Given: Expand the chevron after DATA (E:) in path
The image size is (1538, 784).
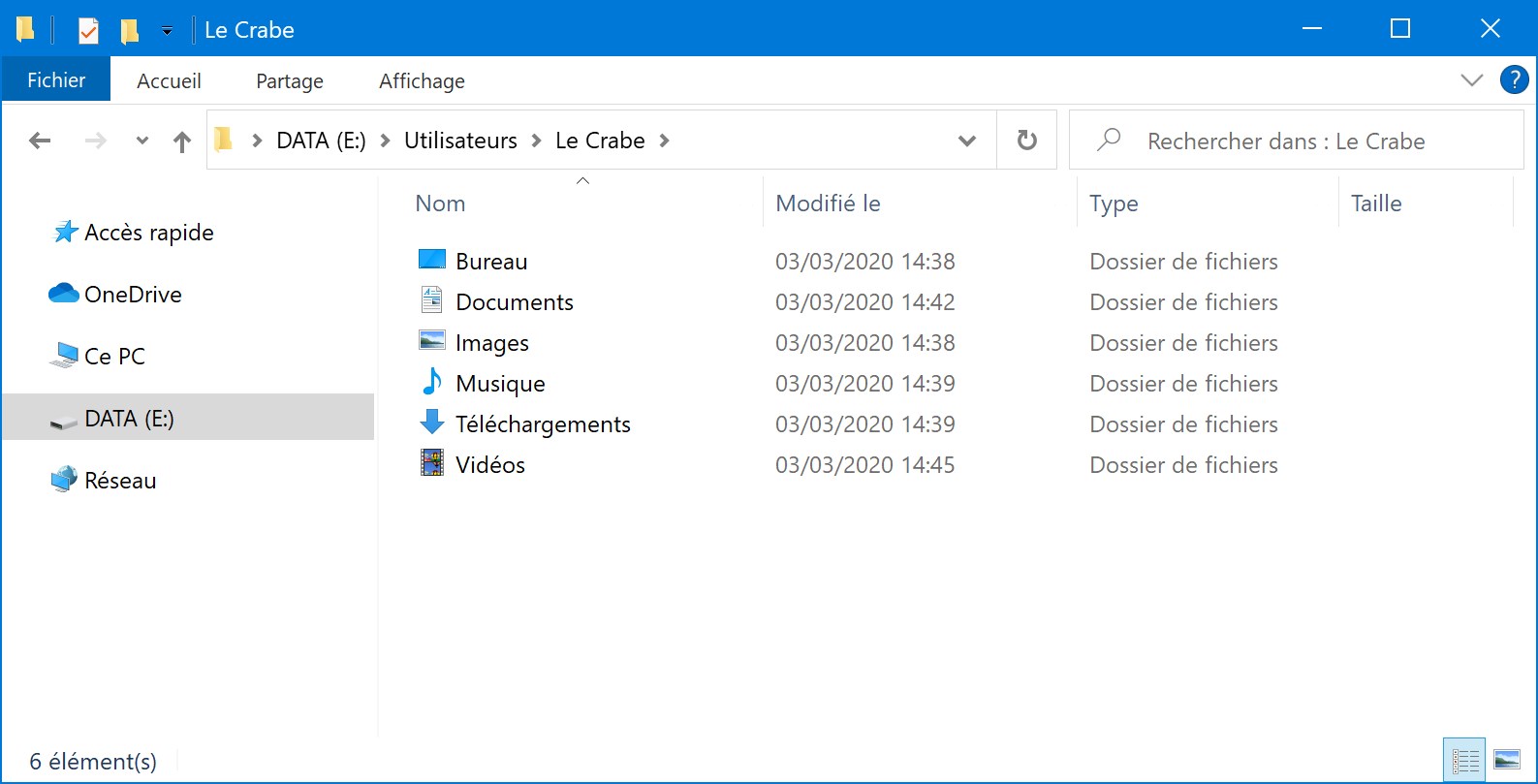Looking at the screenshot, I should tap(385, 141).
